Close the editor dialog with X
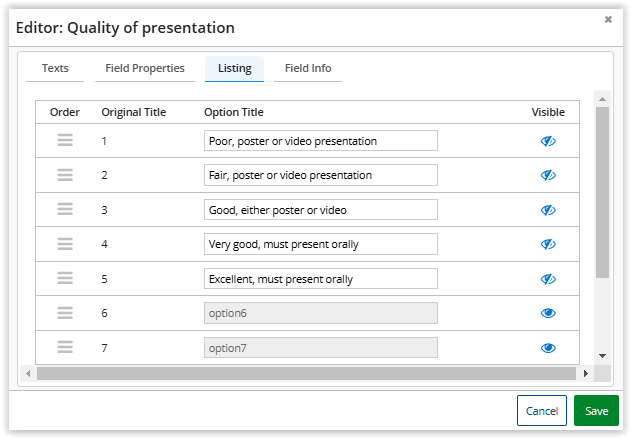 pyautogui.click(x=608, y=19)
